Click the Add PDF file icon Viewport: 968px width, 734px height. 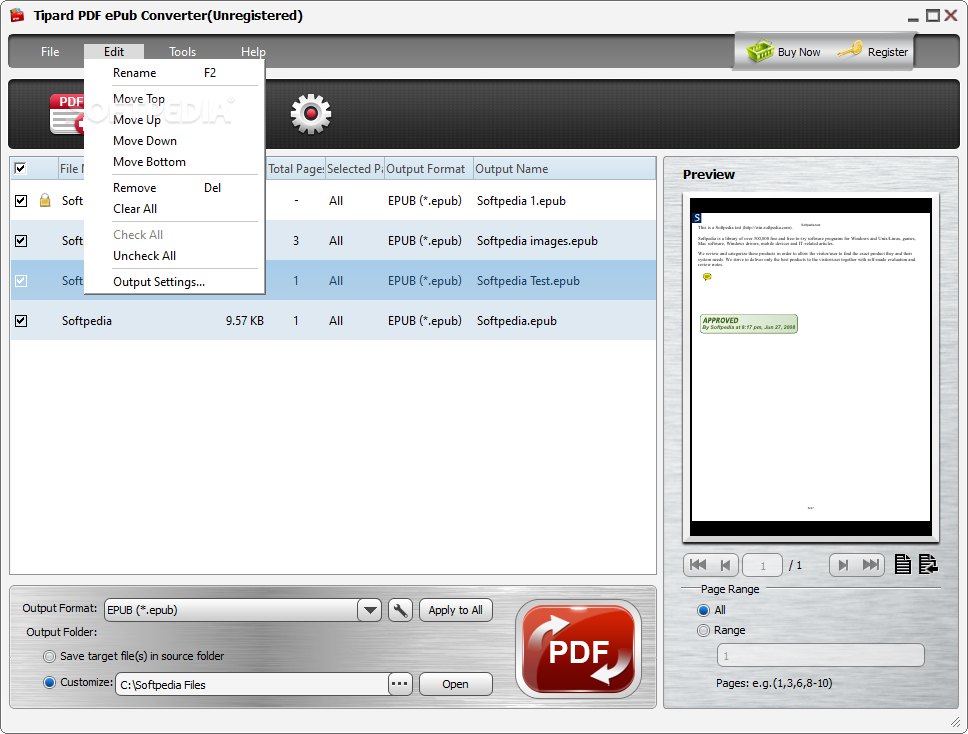tap(67, 114)
